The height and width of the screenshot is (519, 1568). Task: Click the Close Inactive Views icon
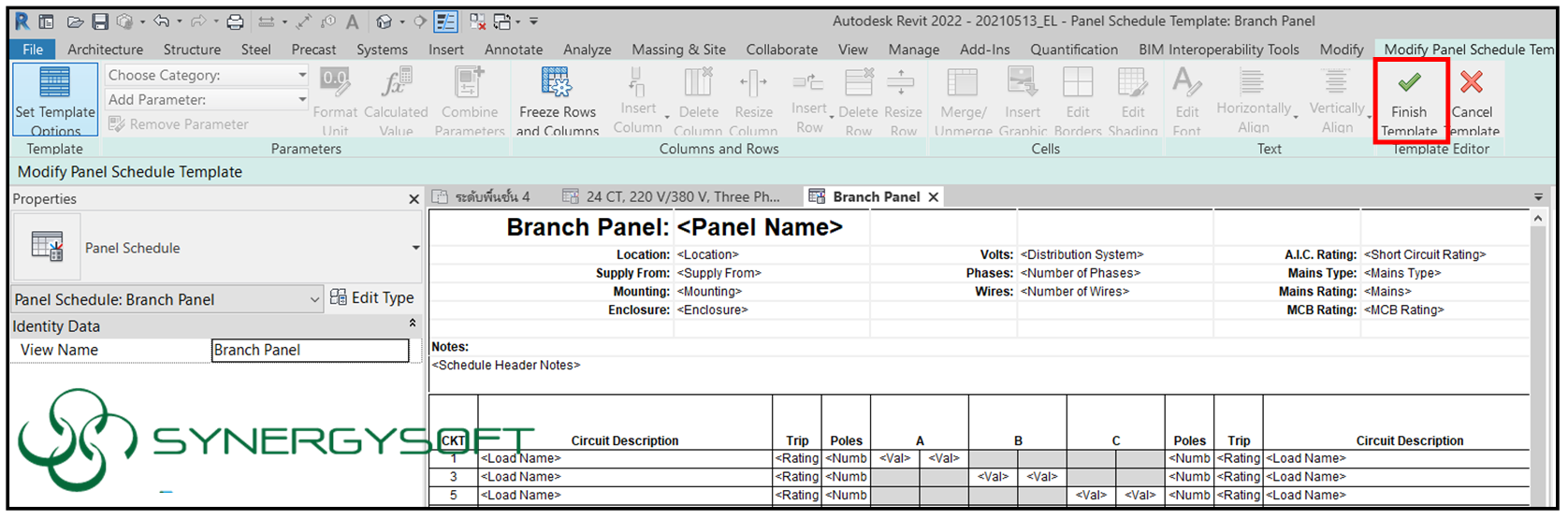[477, 22]
